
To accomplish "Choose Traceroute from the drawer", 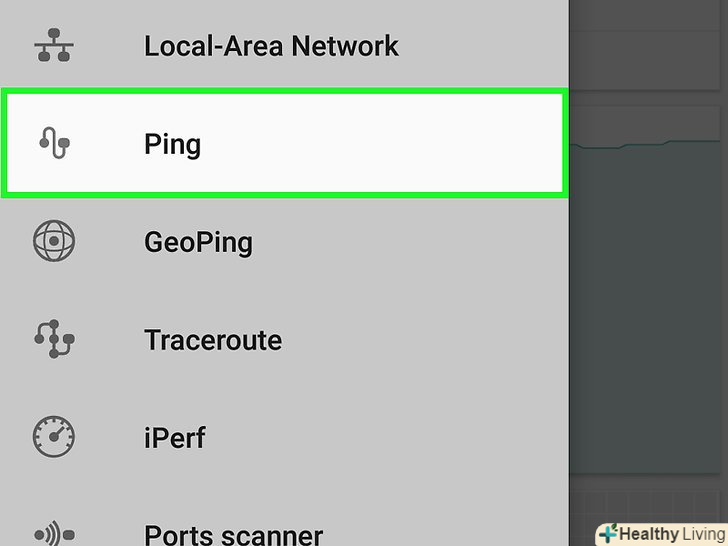I will [x=212, y=340].
